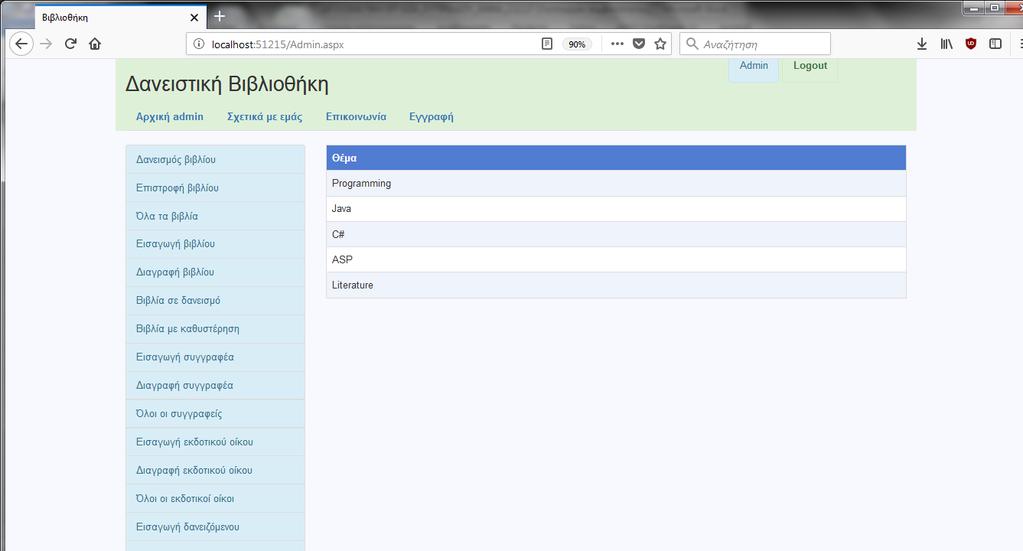Open Διαγραφή συγγραφέα sidebar entry
Viewport: 1023px width, 551px height.
(x=215, y=385)
